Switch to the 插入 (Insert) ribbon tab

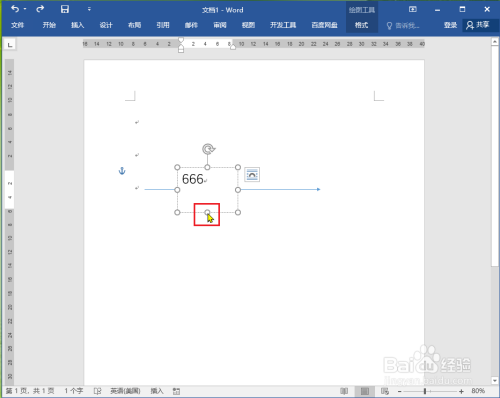[77, 25]
